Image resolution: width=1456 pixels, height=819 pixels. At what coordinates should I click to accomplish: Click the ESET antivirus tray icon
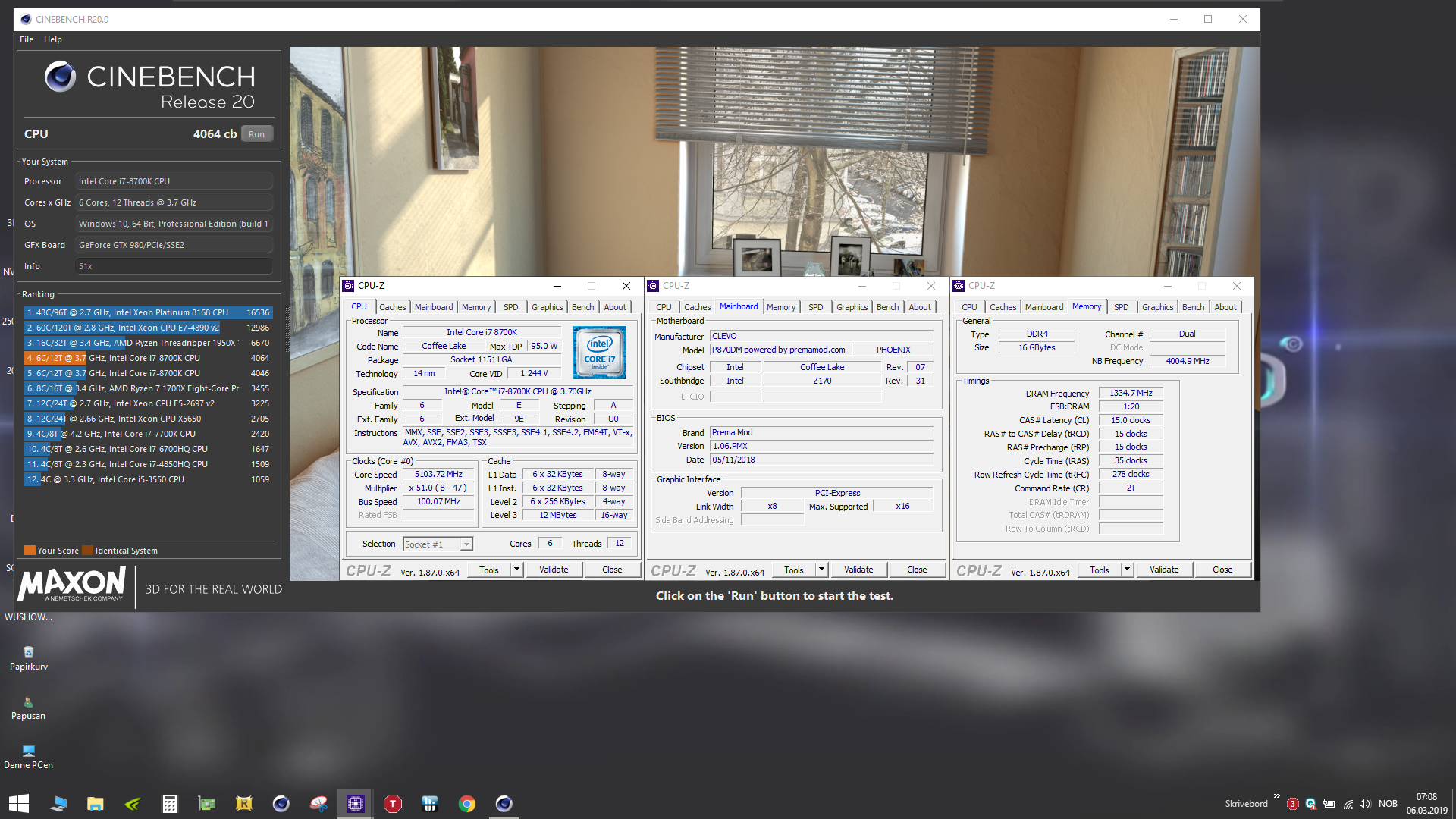(1310, 804)
